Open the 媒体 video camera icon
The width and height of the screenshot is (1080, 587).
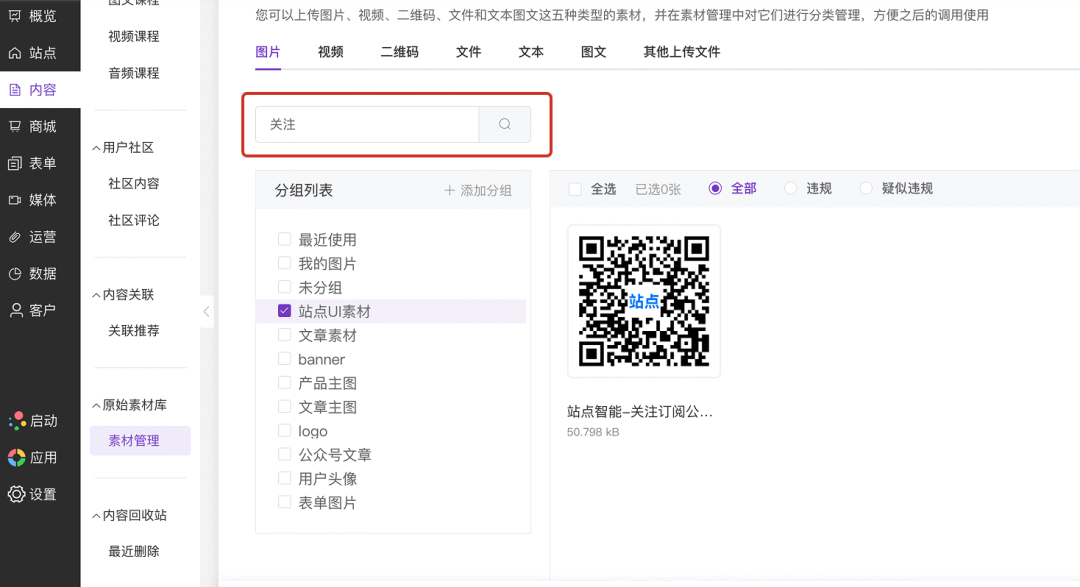click(15, 200)
